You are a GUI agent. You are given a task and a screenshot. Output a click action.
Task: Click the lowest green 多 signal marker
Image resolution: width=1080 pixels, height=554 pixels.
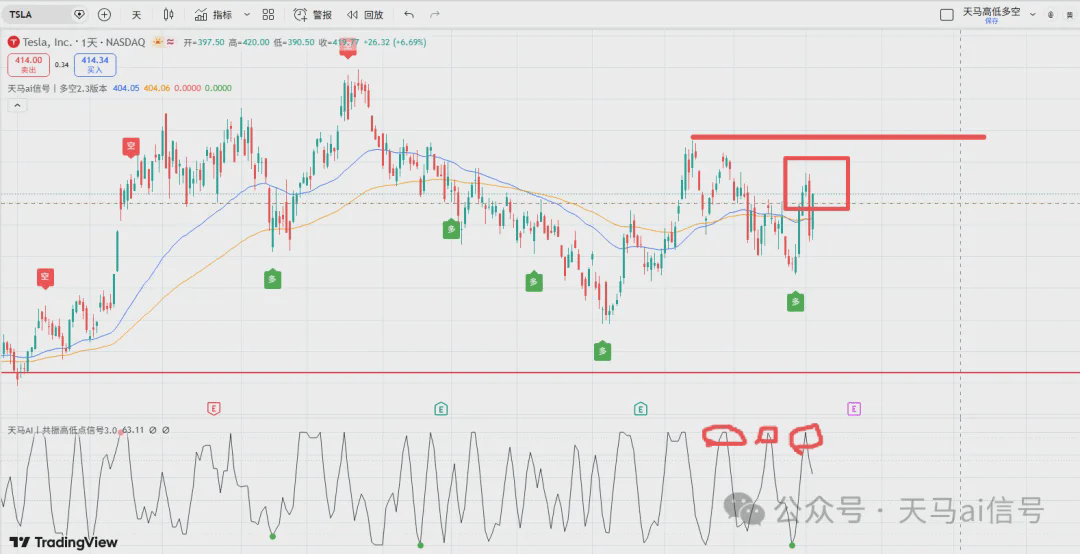(603, 351)
